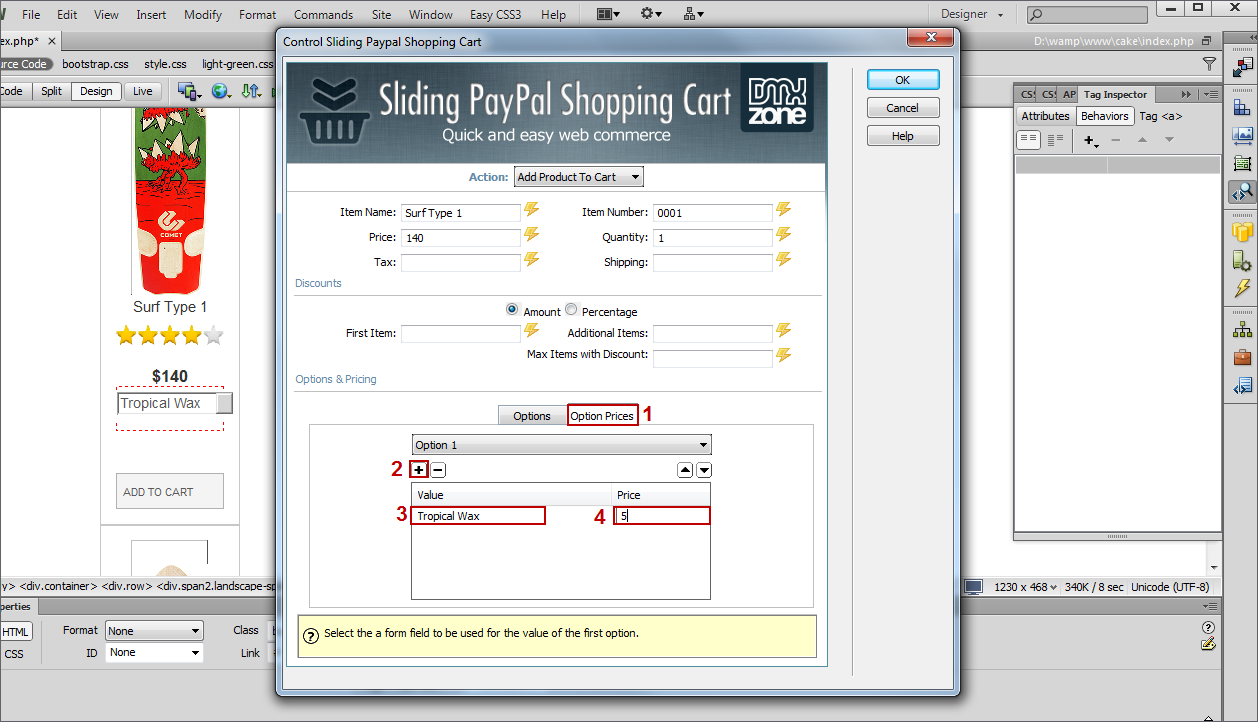Image resolution: width=1258 pixels, height=722 pixels.
Task: Select the Attributes tab in Tag Inspector
Action: (1045, 116)
